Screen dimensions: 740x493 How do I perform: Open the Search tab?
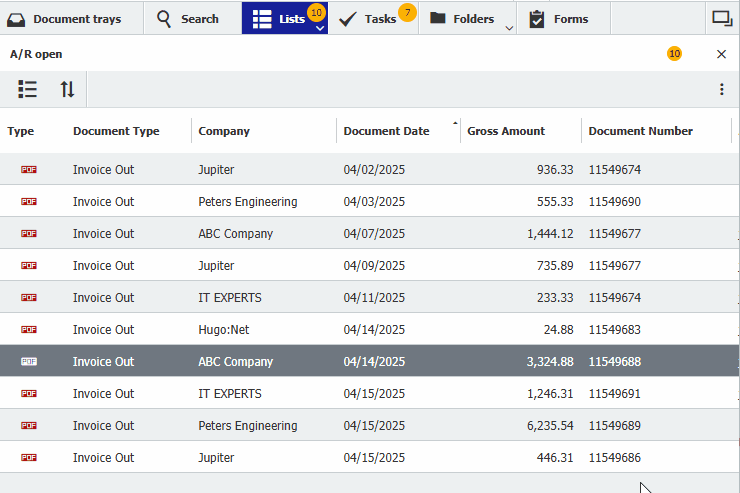pyautogui.click(x=190, y=19)
